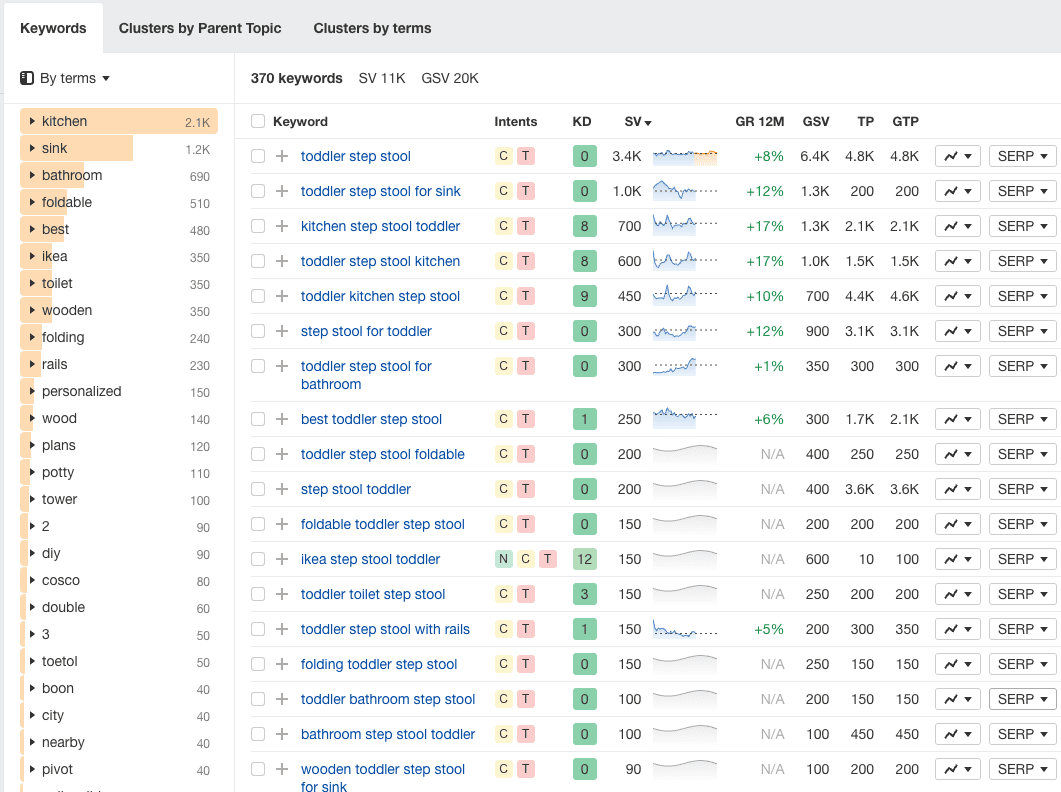Click Commercial intent badge for 'ikea step stool toddler'
This screenshot has width=1061, height=792.
point(525,559)
